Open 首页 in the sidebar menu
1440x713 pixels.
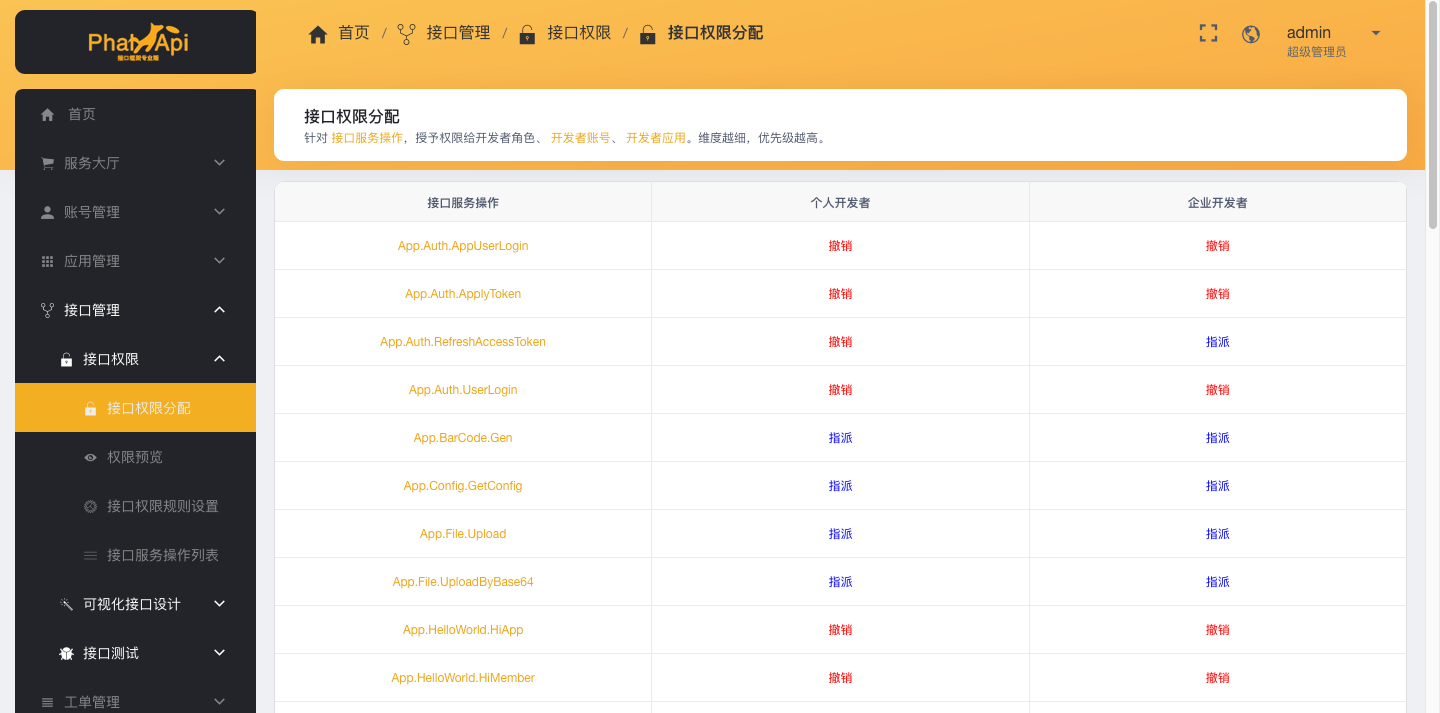pyautogui.click(x=135, y=114)
